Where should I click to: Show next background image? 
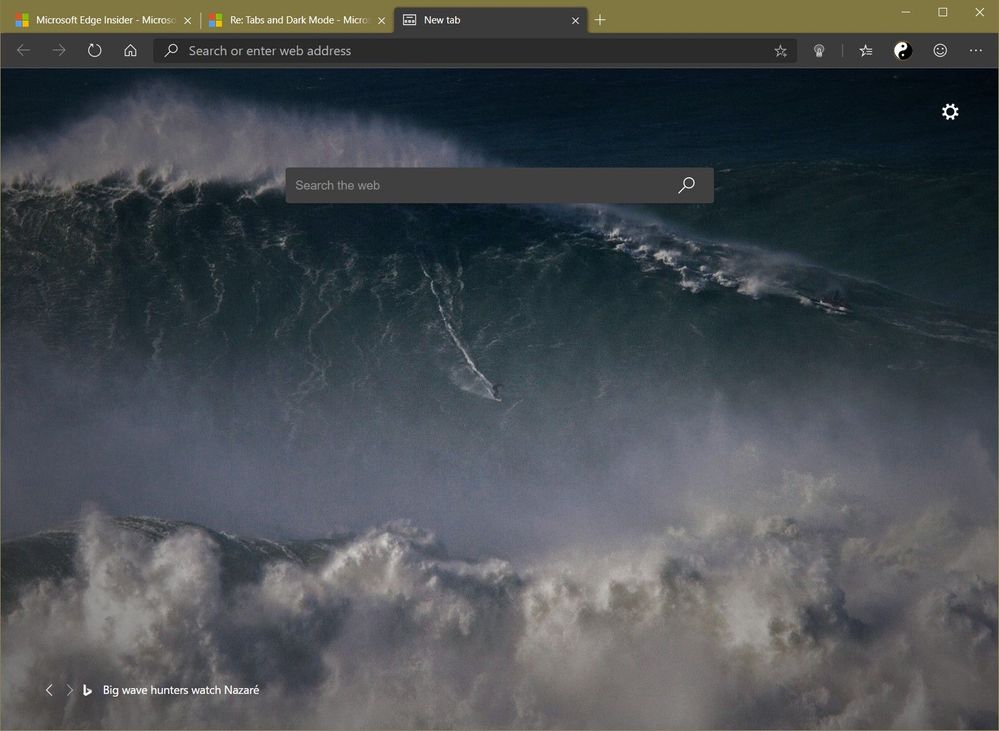click(x=69, y=690)
